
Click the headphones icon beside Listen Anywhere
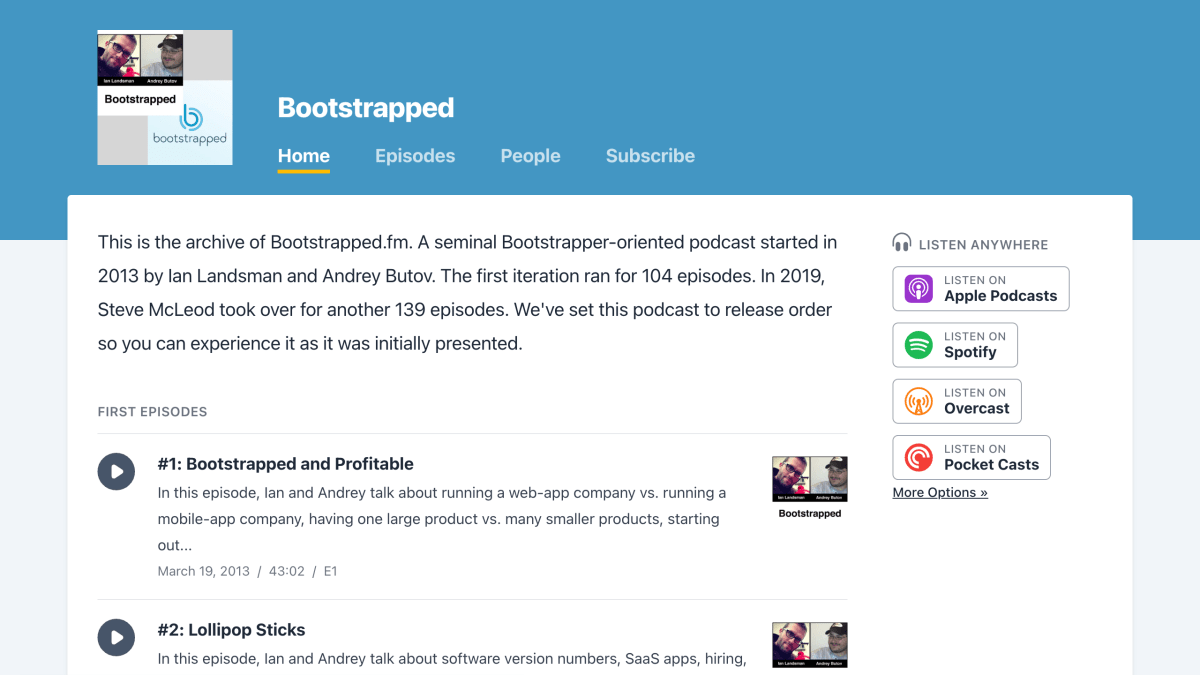point(902,243)
